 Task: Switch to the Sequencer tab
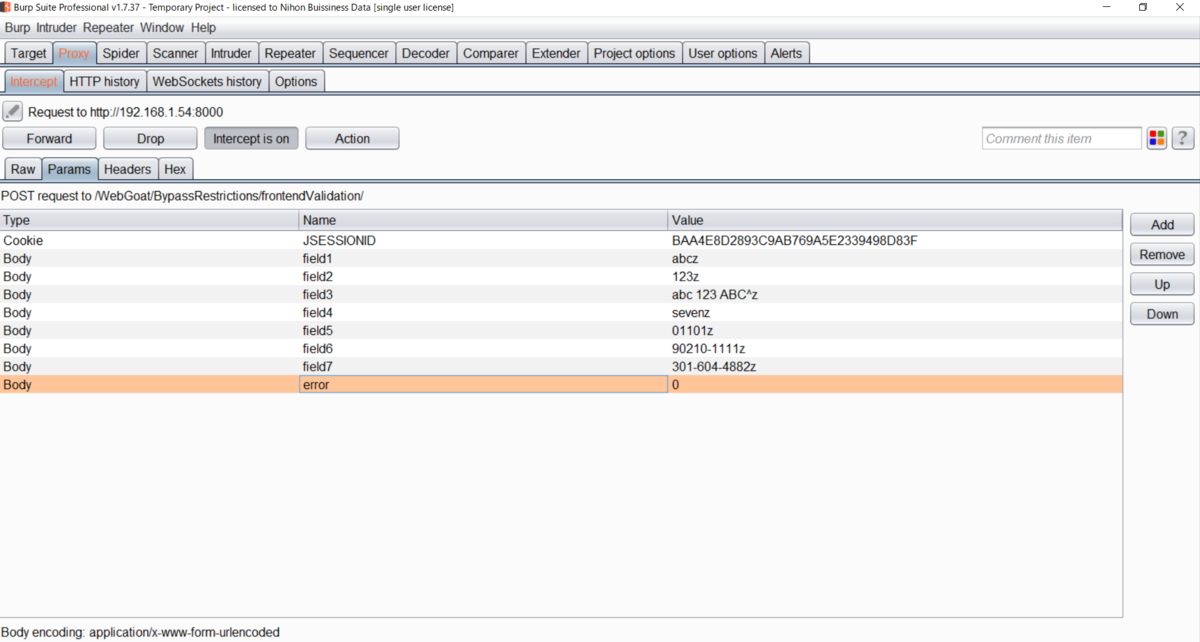359,53
